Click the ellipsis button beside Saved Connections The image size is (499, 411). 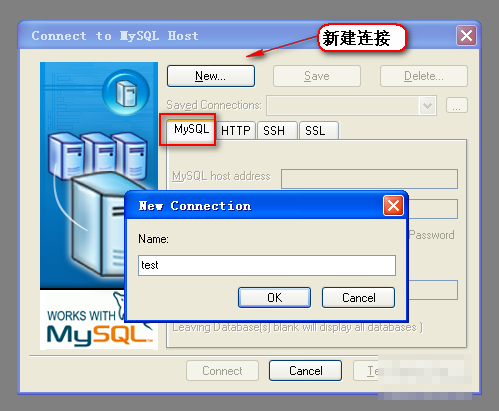click(x=457, y=105)
